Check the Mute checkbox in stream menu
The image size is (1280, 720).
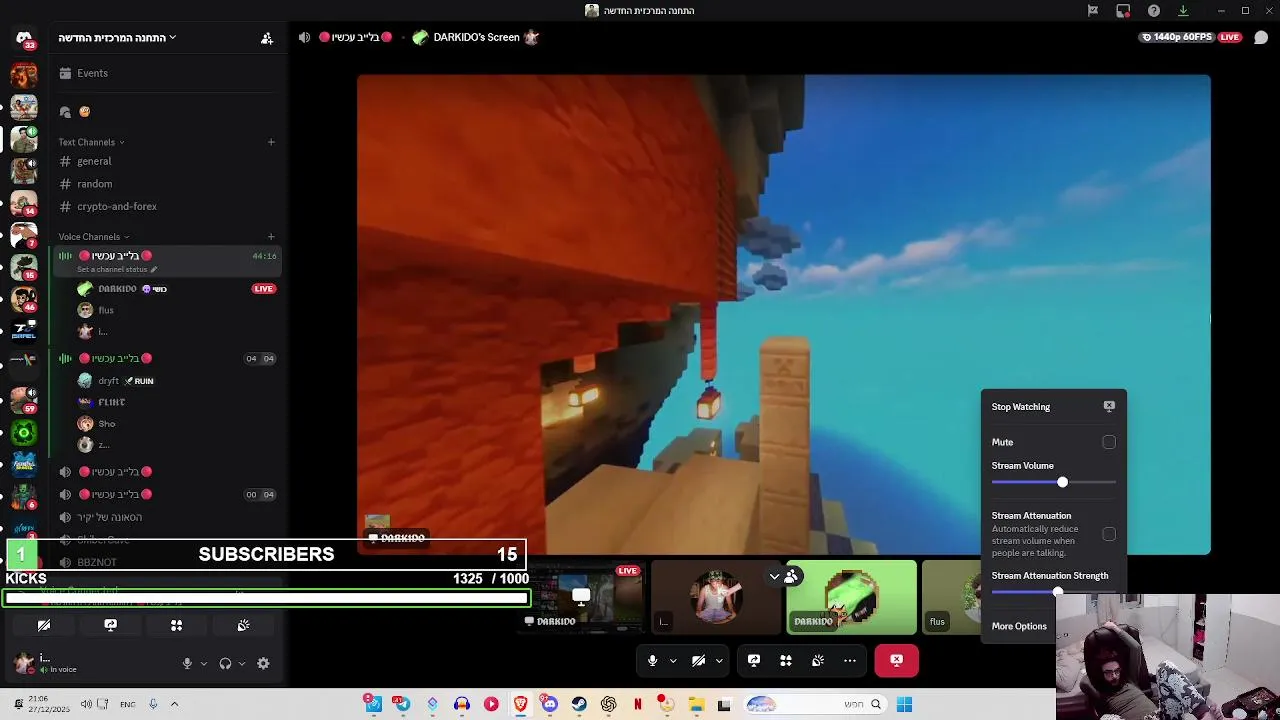(1109, 442)
